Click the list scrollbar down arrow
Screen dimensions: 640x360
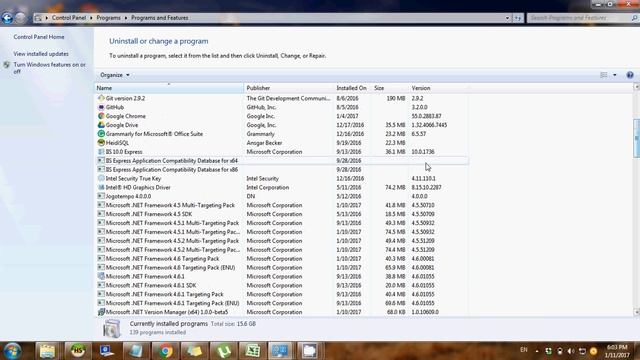(636, 312)
